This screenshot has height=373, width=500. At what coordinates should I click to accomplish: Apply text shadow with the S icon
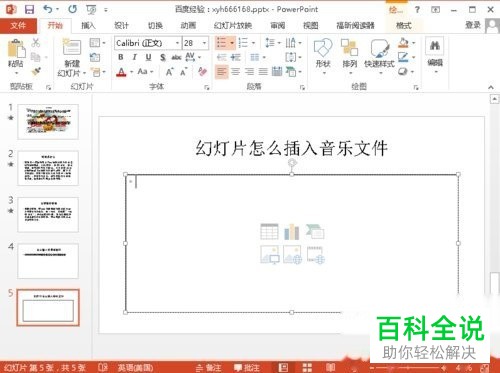163,57
